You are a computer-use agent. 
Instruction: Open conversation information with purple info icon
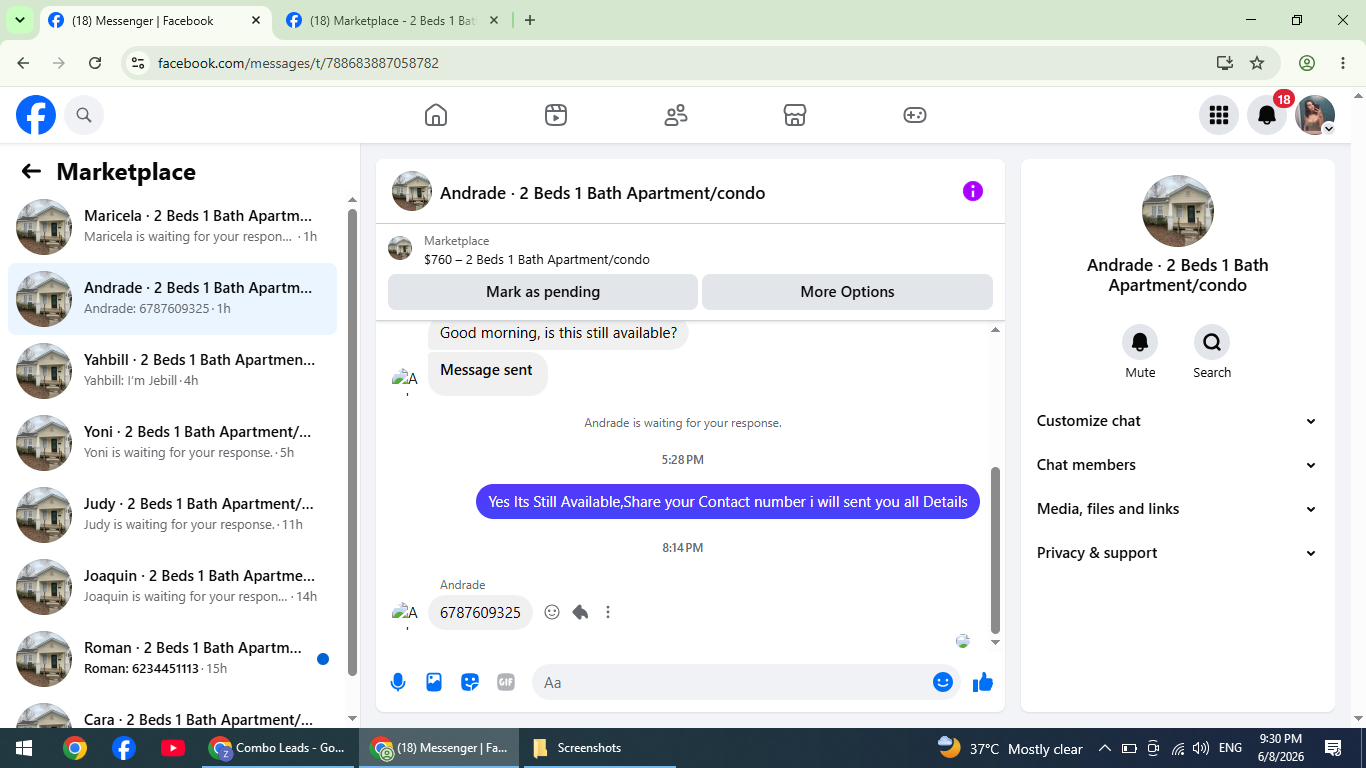point(973,191)
